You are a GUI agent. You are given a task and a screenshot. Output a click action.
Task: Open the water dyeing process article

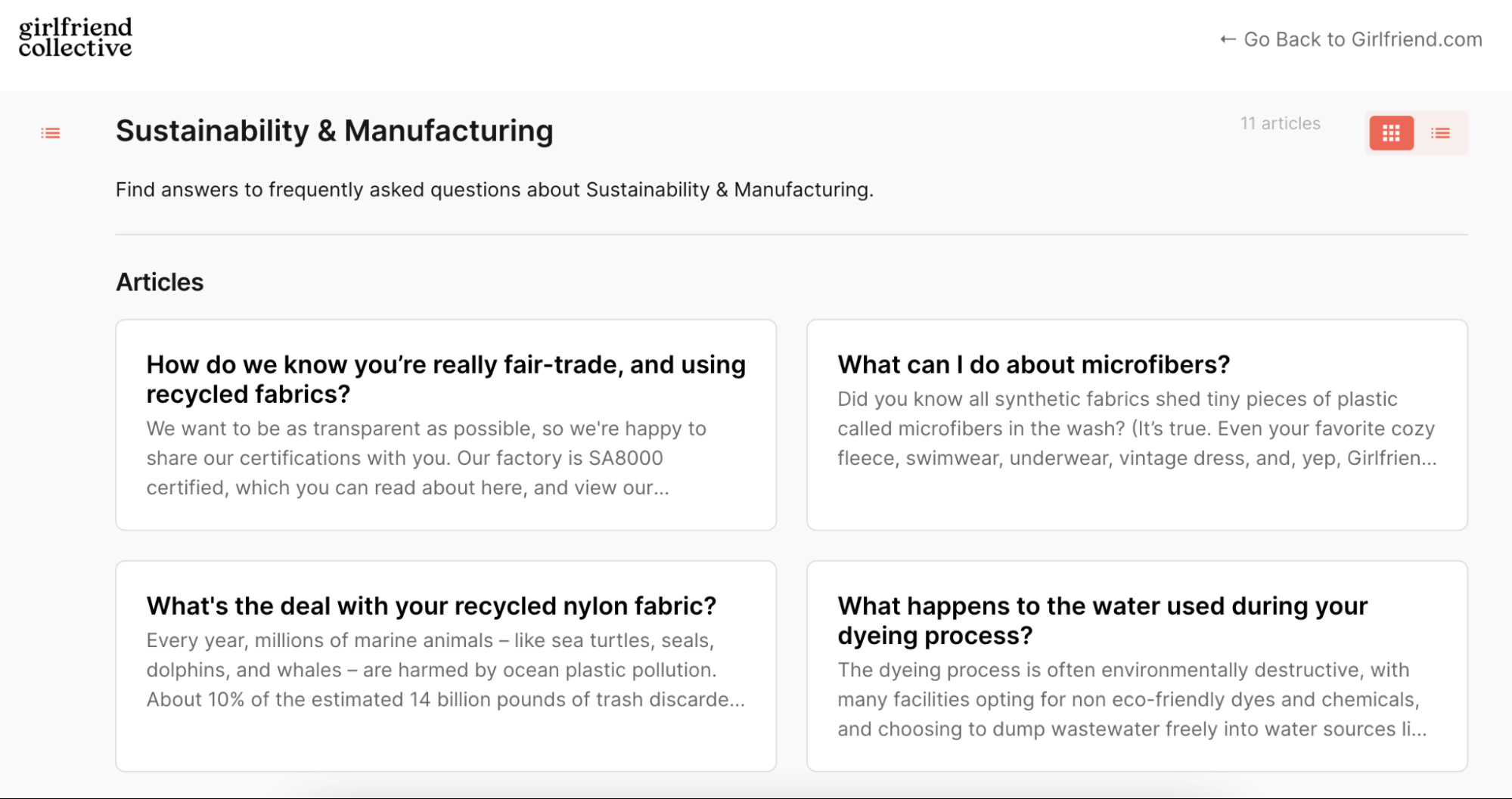click(1102, 620)
